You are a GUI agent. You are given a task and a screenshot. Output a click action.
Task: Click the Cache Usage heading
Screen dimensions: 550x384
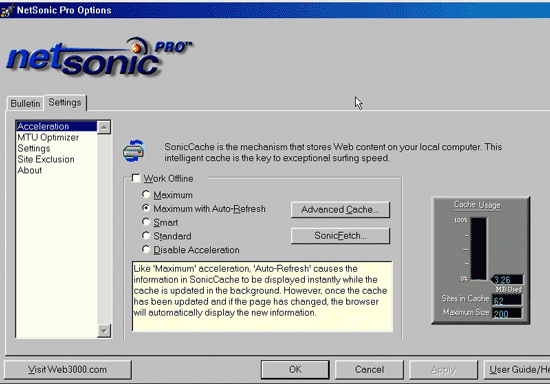tap(477, 204)
